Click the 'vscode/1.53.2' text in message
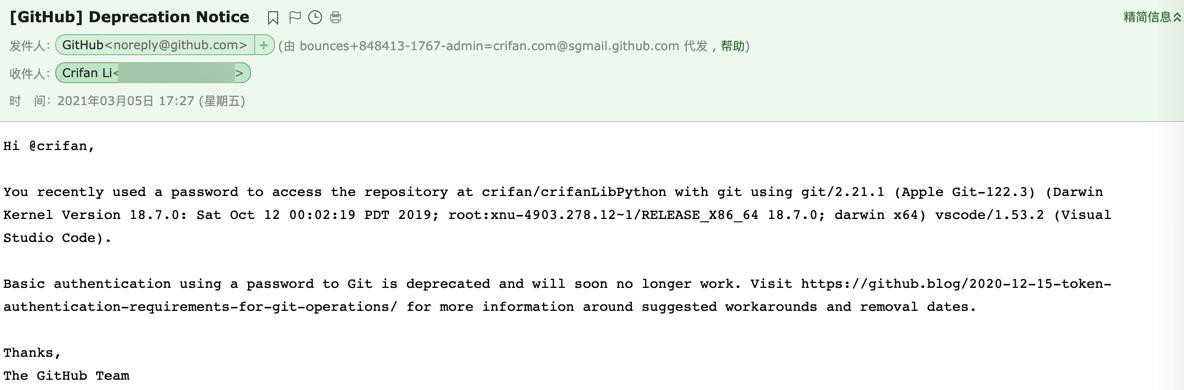Image resolution: width=1184 pixels, height=390 pixels. tap(989, 215)
